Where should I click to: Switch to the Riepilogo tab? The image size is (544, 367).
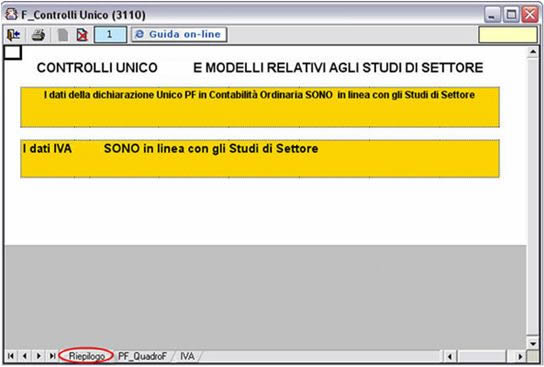pyautogui.click(x=86, y=356)
